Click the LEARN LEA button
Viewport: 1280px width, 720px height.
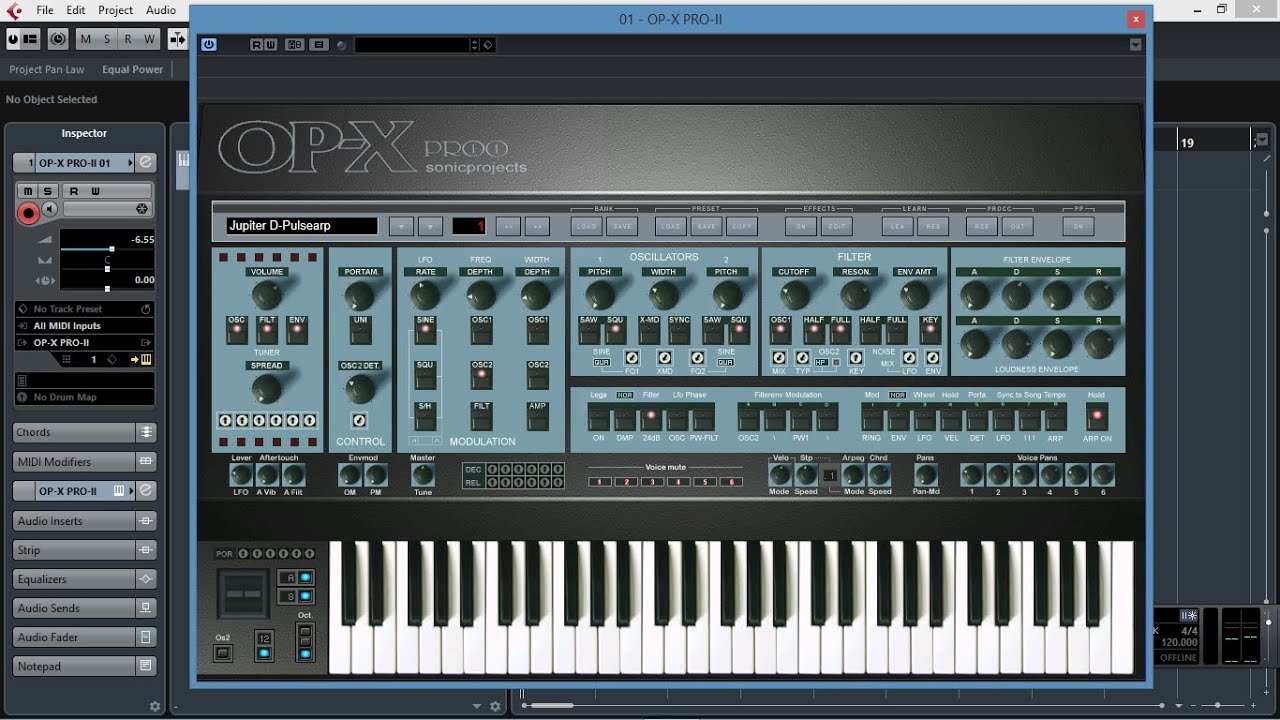897,226
